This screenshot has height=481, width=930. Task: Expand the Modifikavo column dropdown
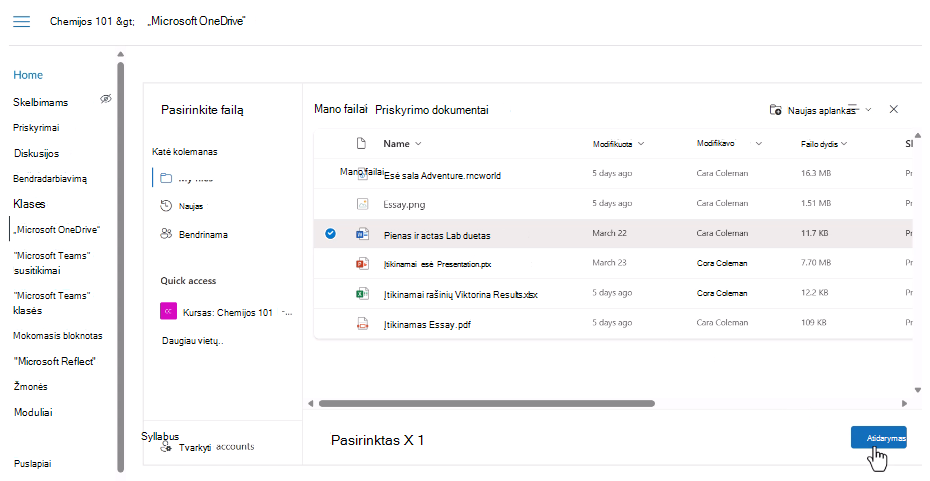tap(759, 144)
